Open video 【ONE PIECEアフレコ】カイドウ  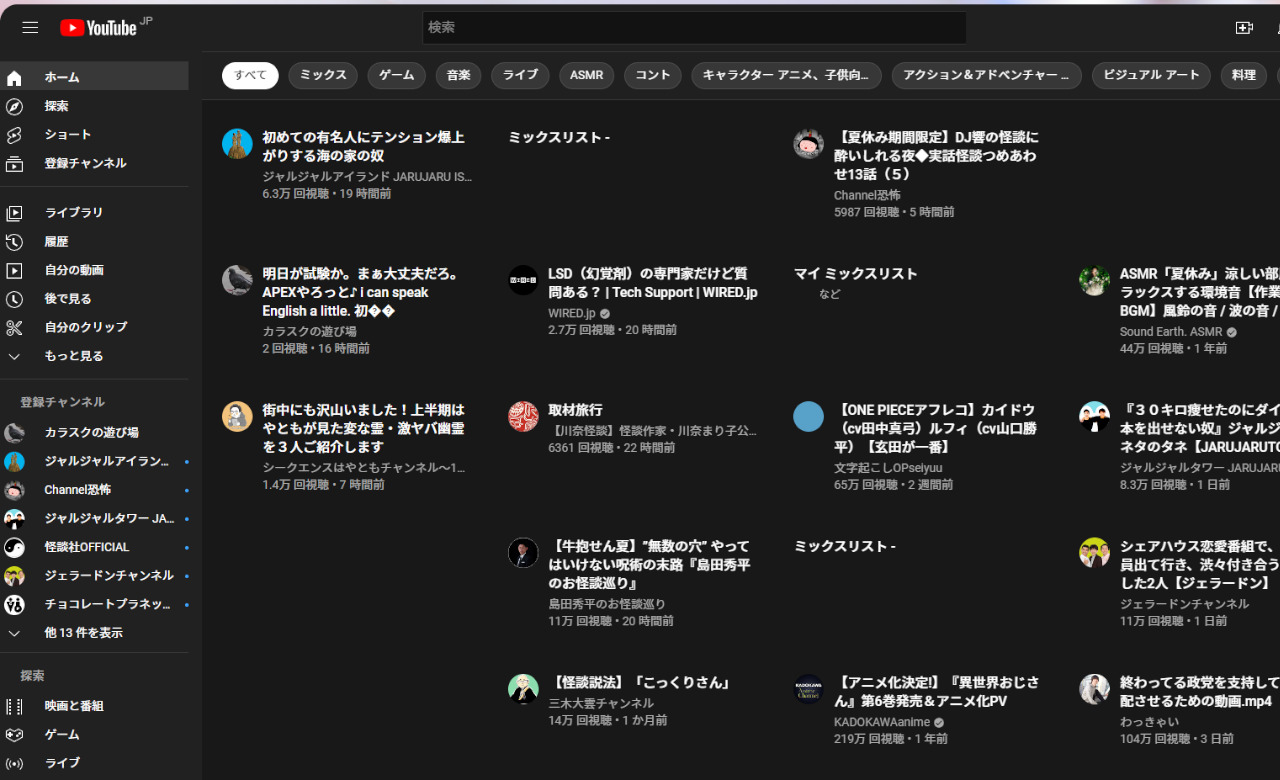point(935,428)
